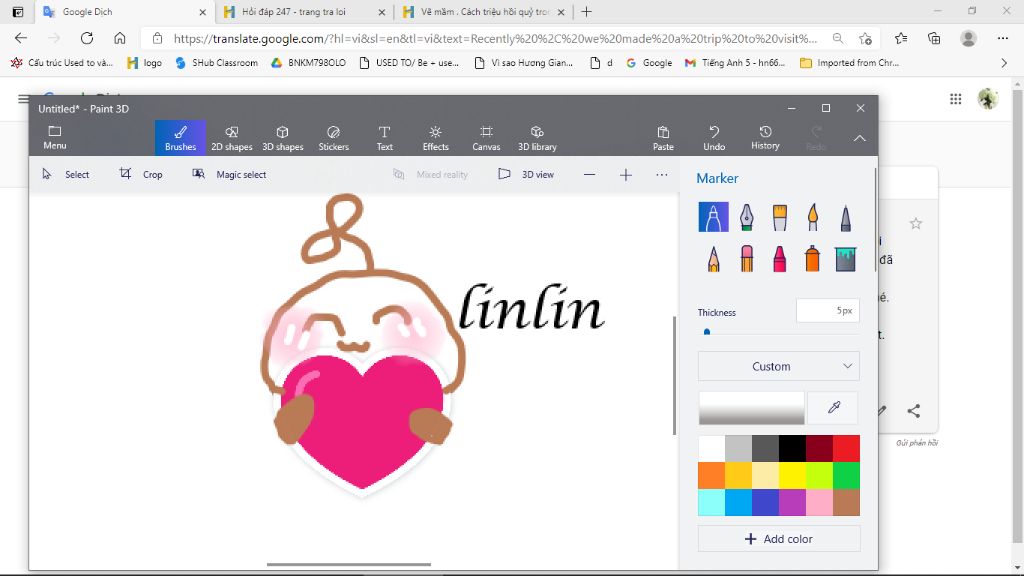Select the Spray can brush

[812, 259]
